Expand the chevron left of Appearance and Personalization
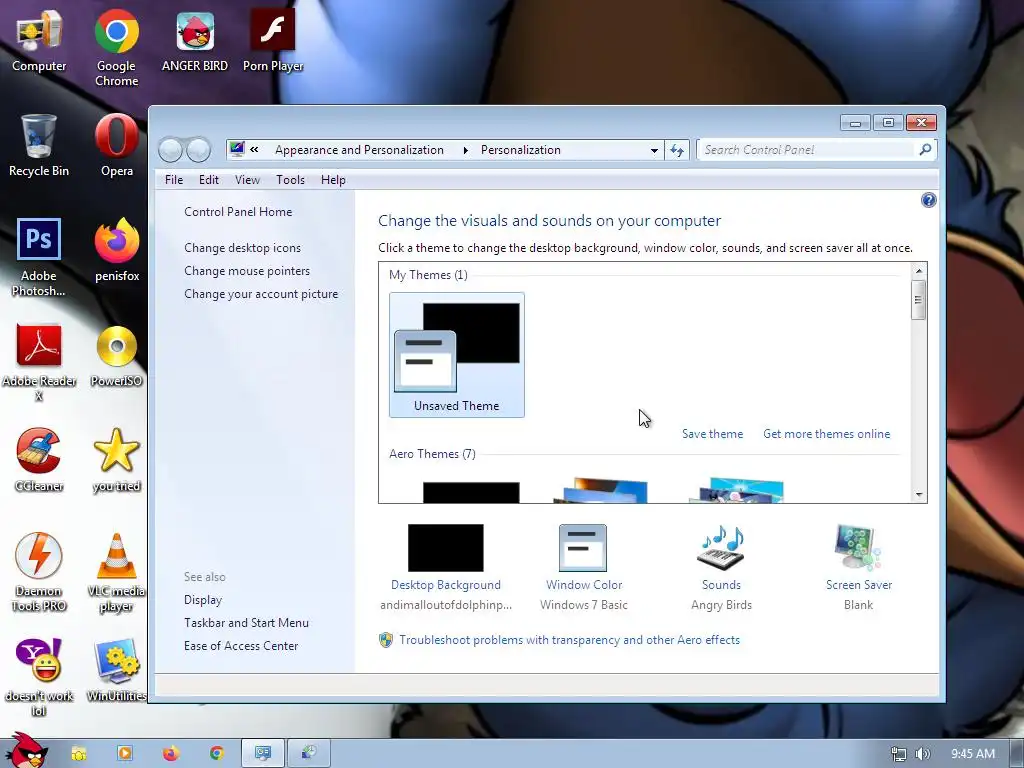The width and height of the screenshot is (1024, 768). [x=254, y=150]
